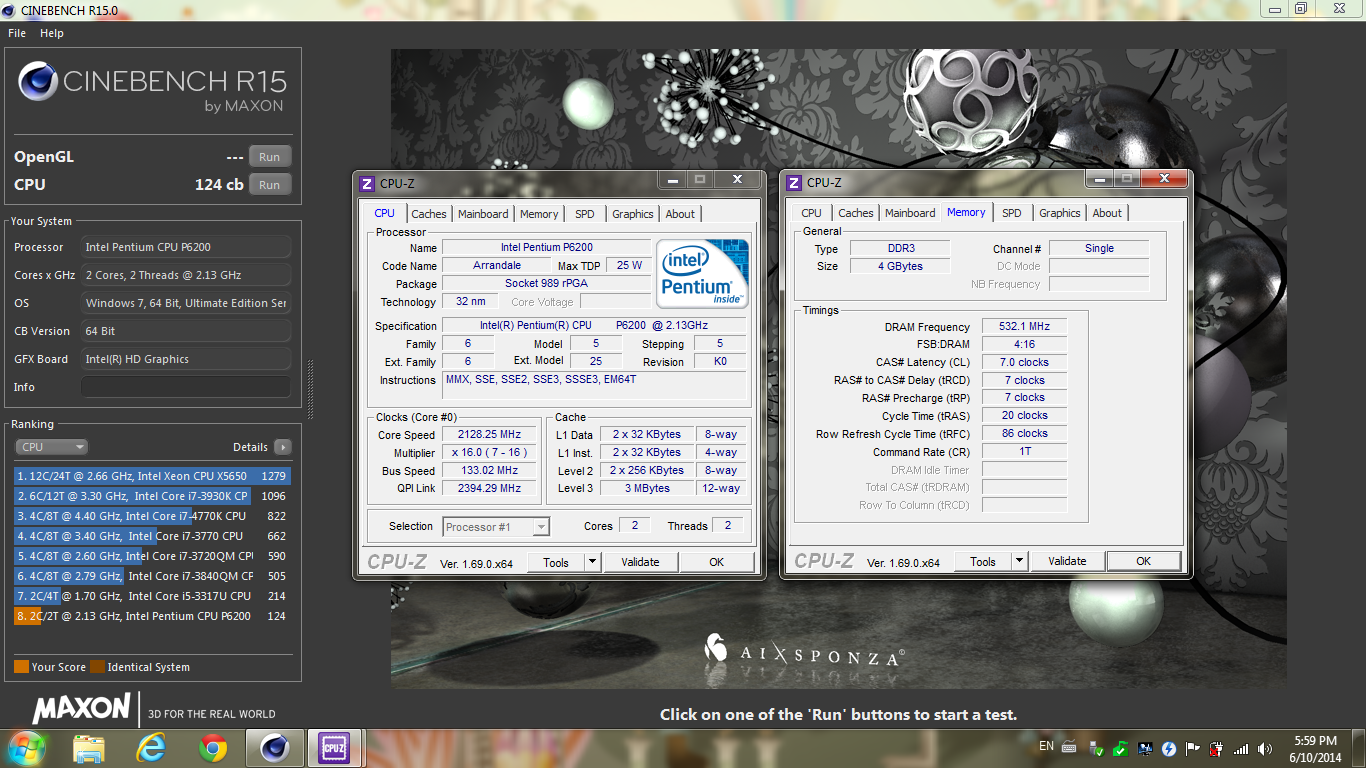Screen dimensions: 1366x768
Task: Open Action Center flag tray icon
Action: click(1192, 748)
